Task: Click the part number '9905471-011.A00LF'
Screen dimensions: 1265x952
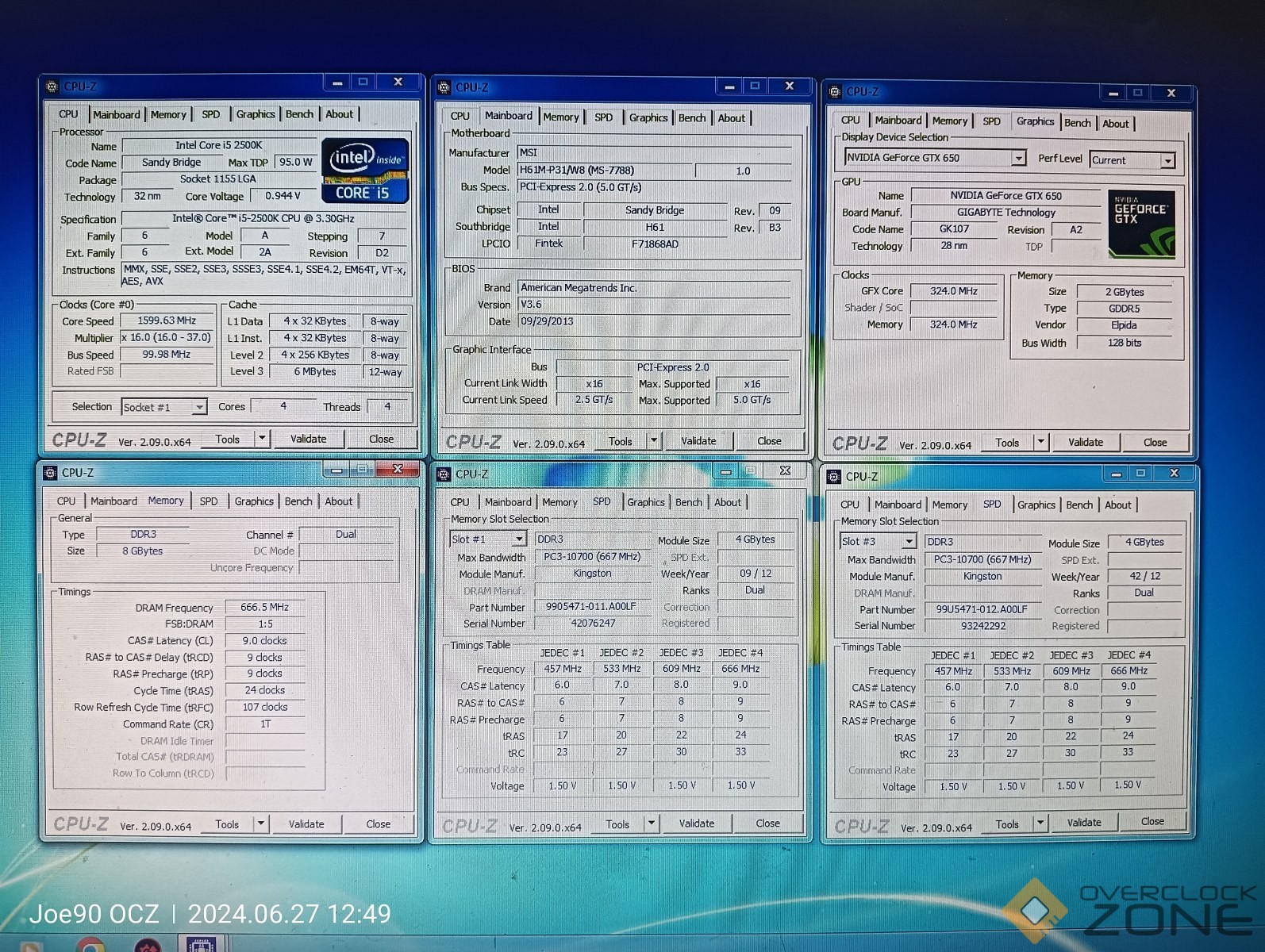Action: (x=592, y=606)
